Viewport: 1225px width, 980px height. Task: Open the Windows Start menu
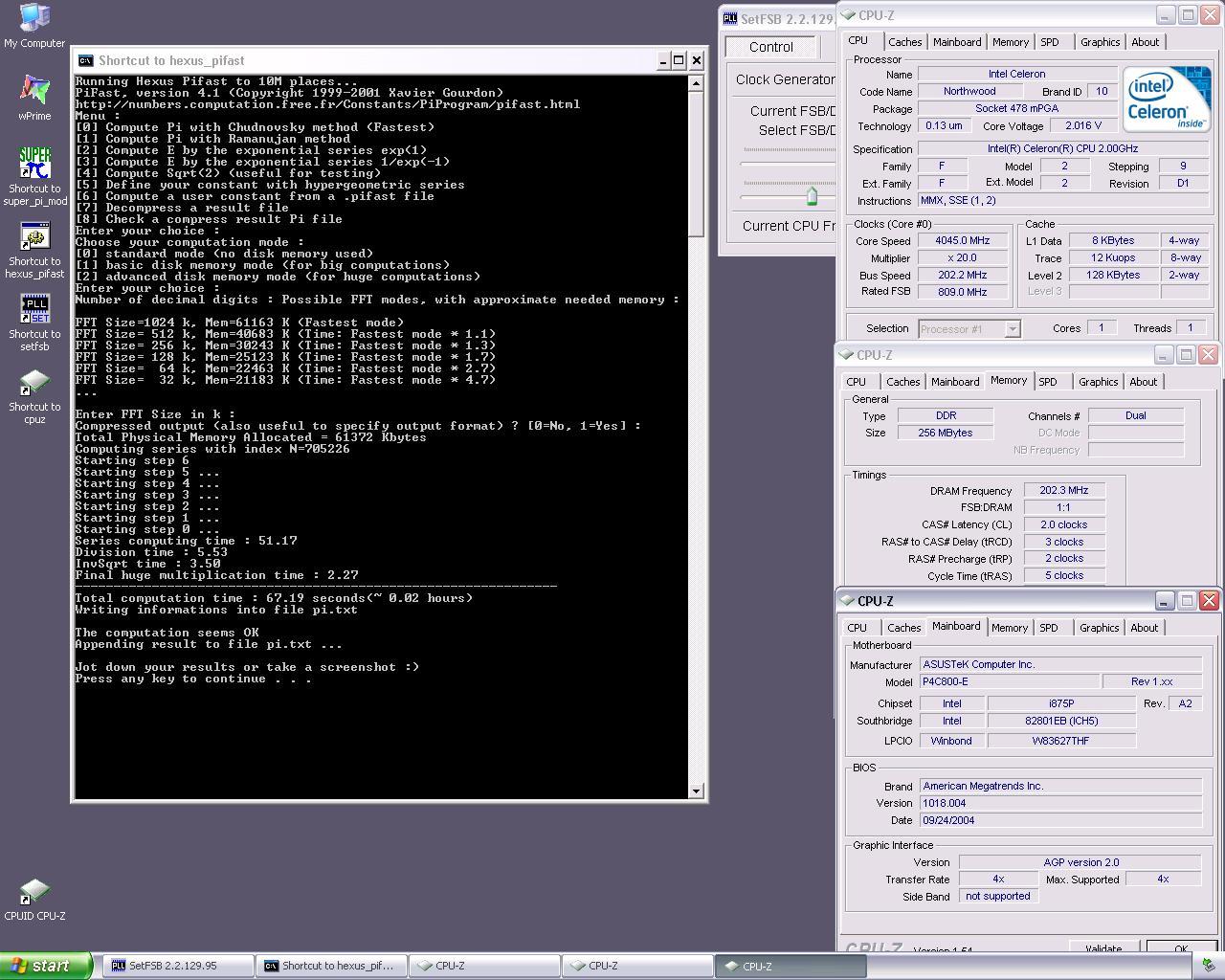(x=46, y=966)
